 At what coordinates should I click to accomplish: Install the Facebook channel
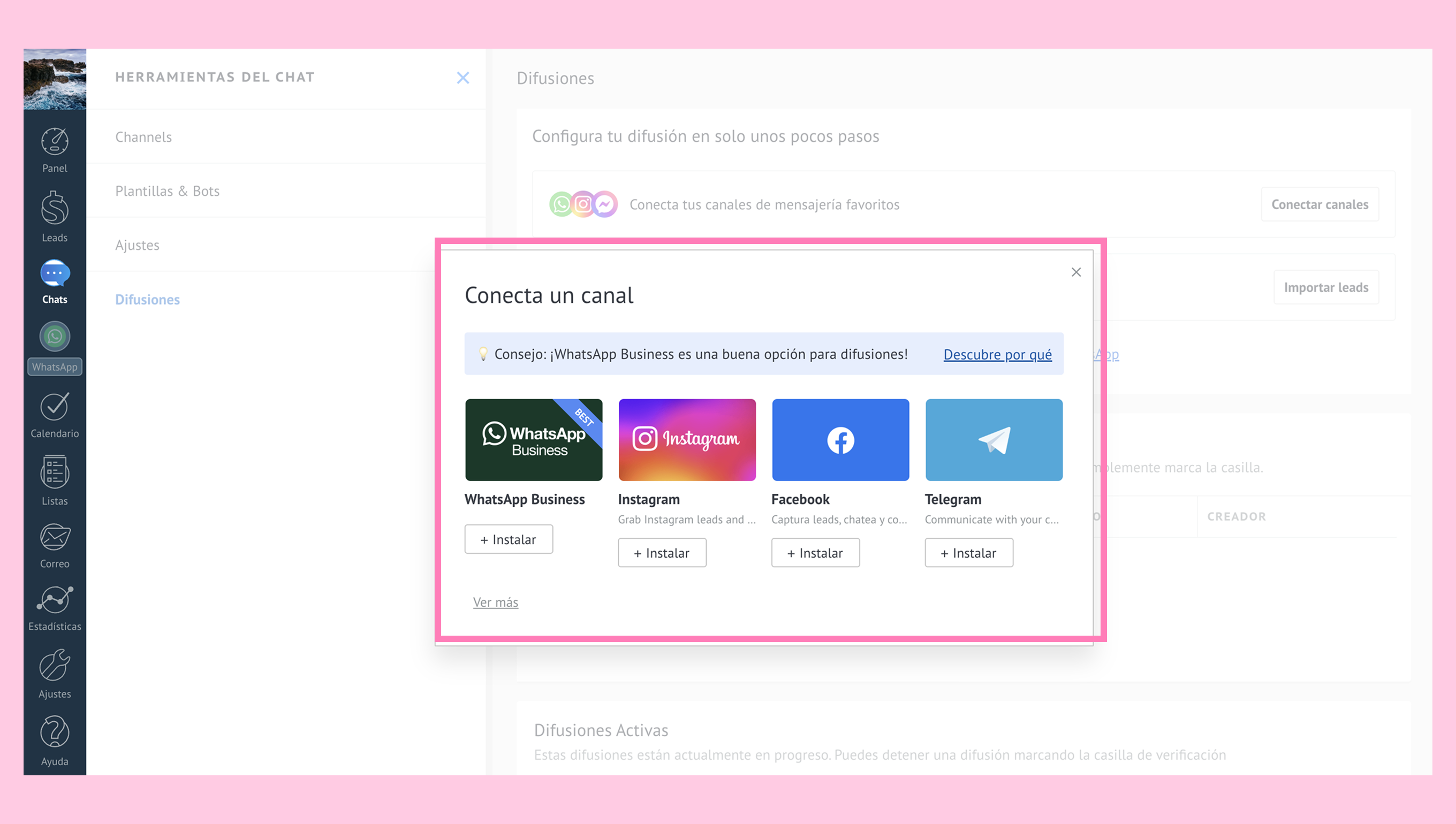(815, 553)
